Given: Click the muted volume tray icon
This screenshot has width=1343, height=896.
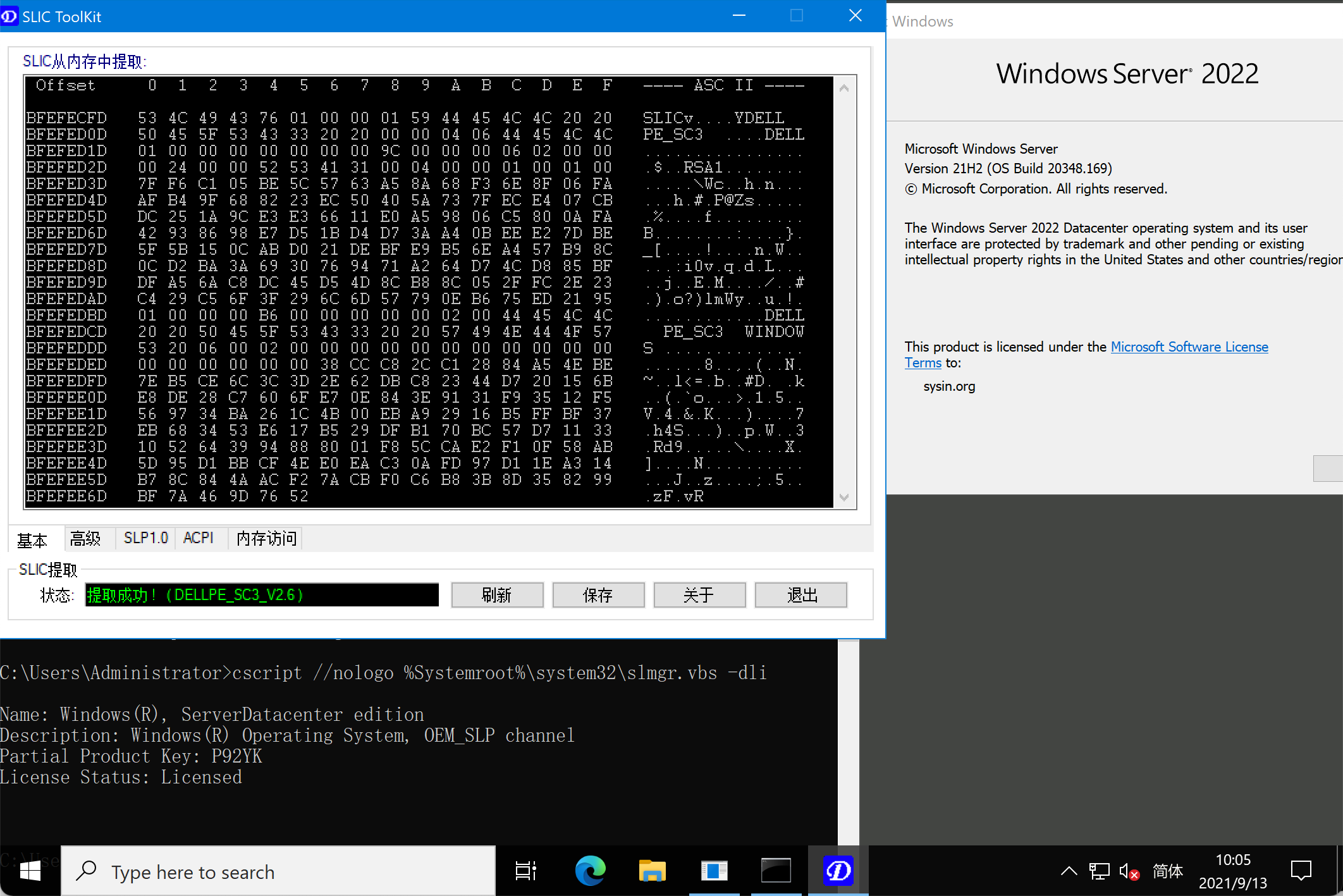Looking at the screenshot, I should coord(1129,871).
